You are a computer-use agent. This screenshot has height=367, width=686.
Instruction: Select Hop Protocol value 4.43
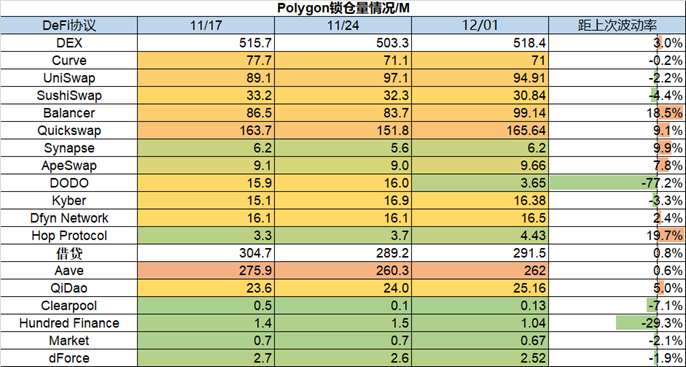pyautogui.click(x=480, y=235)
